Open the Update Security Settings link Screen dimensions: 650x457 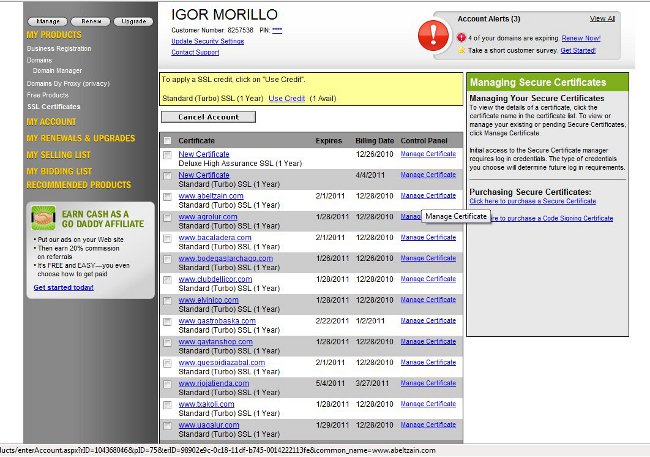click(207, 41)
